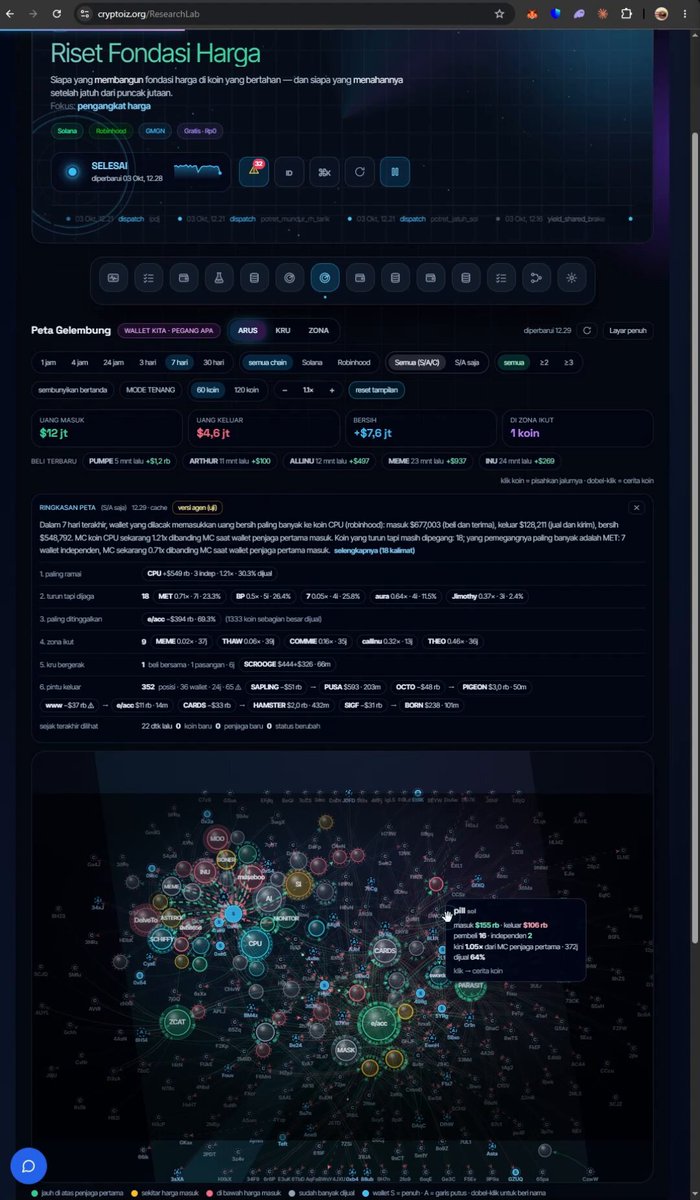Select S/A saja wallet filter
The width and height of the screenshot is (700, 1200).
tap(467, 362)
